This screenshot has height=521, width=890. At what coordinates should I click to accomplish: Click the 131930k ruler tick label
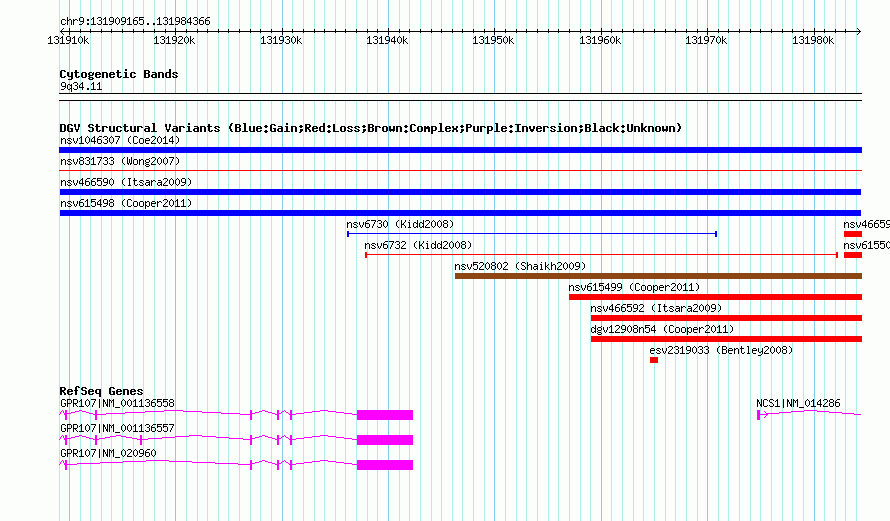click(x=281, y=40)
